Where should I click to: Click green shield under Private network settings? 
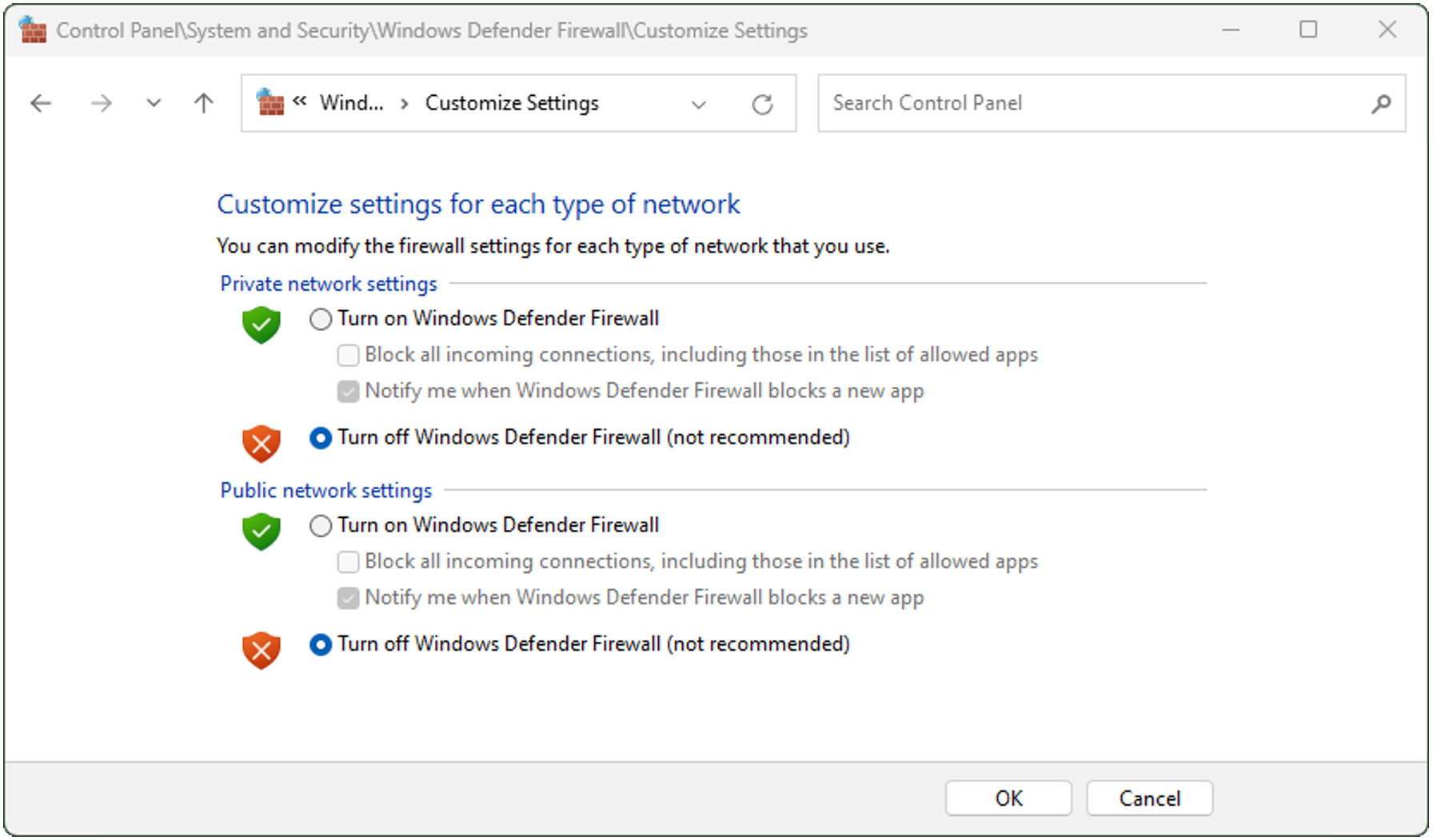(261, 324)
